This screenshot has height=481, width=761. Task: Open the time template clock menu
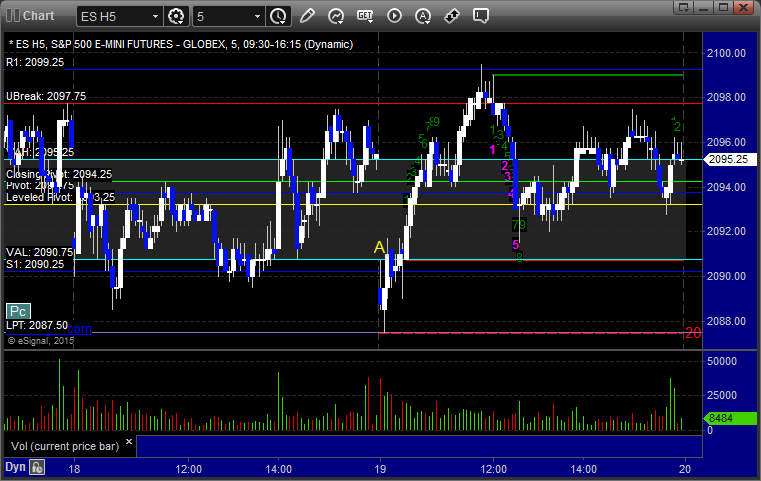[x=278, y=16]
